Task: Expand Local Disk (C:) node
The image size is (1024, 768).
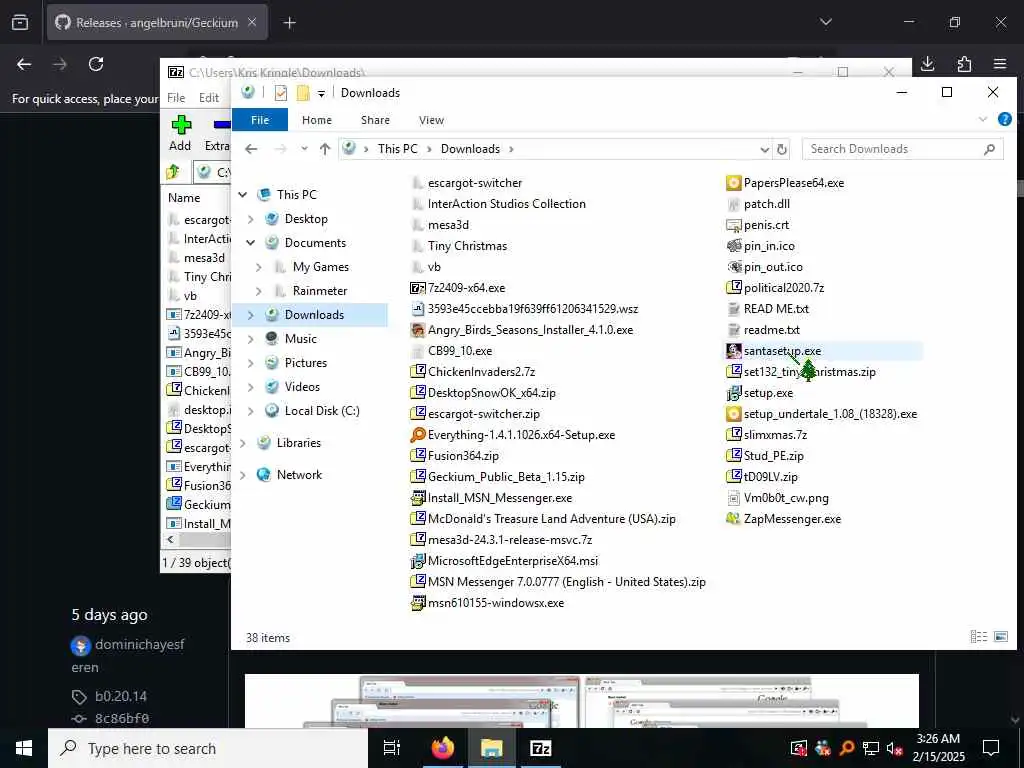Action: (x=251, y=411)
